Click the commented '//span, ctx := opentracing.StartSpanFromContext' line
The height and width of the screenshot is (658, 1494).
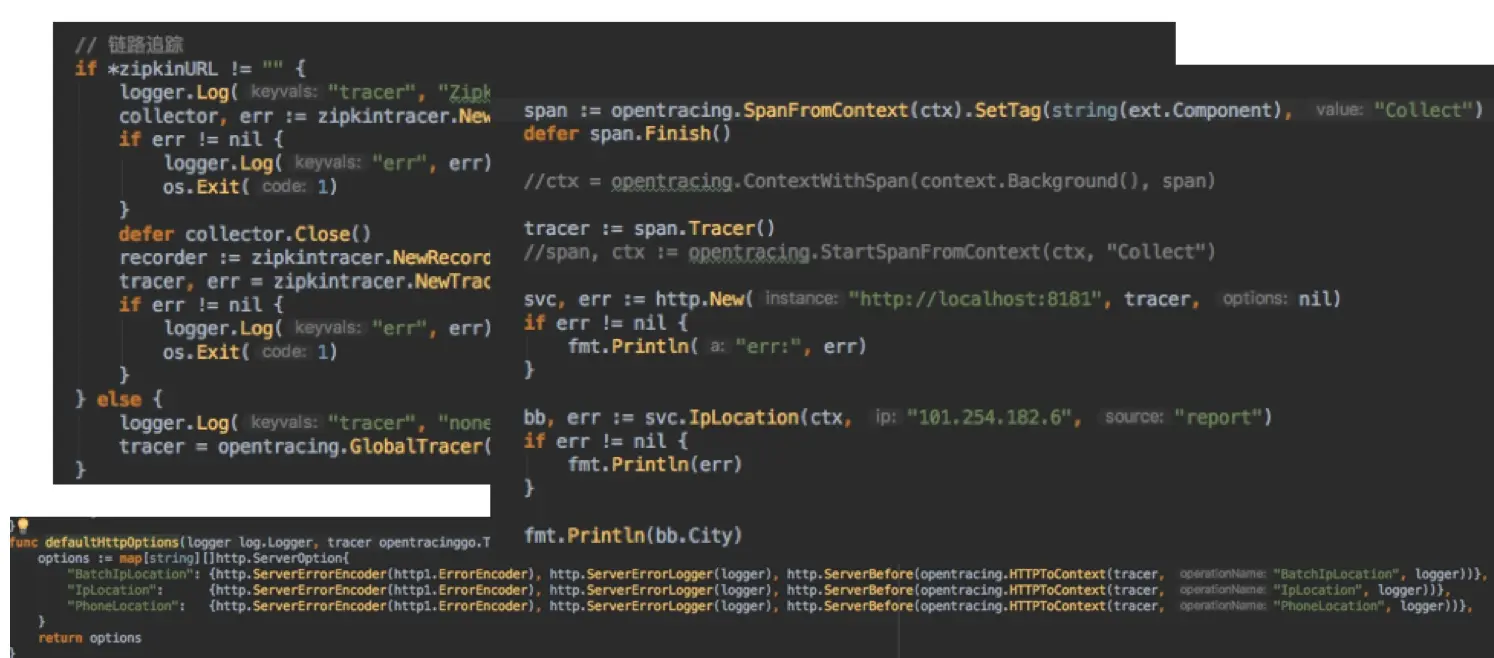point(869,252)
